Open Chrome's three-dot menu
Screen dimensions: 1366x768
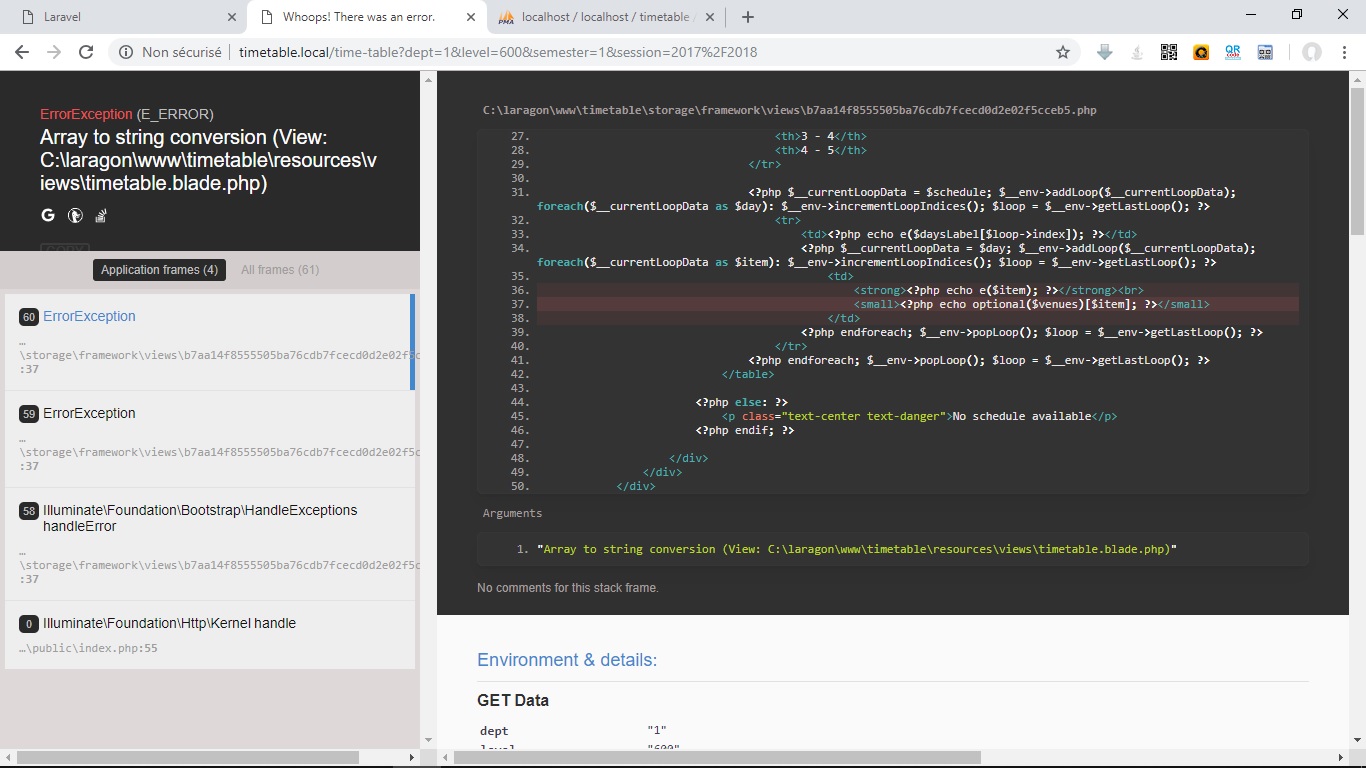coord(1345,51)
